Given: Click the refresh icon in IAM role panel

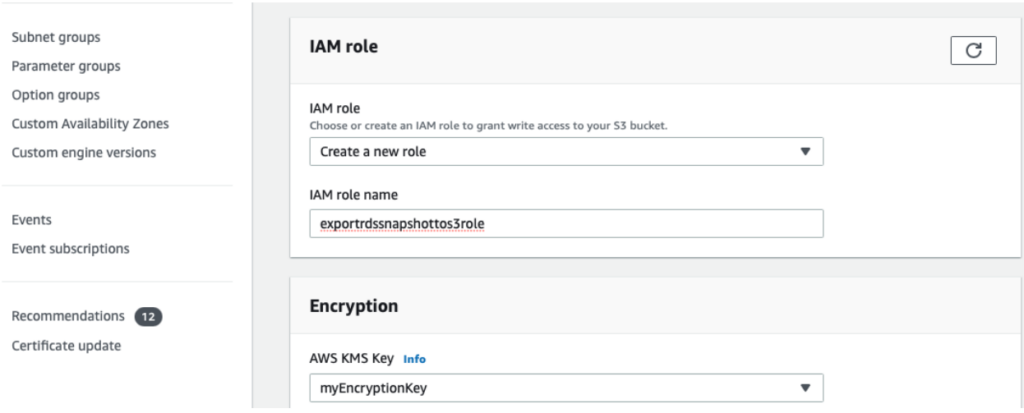Looking at the screenshot, I should tap(973, 51).
